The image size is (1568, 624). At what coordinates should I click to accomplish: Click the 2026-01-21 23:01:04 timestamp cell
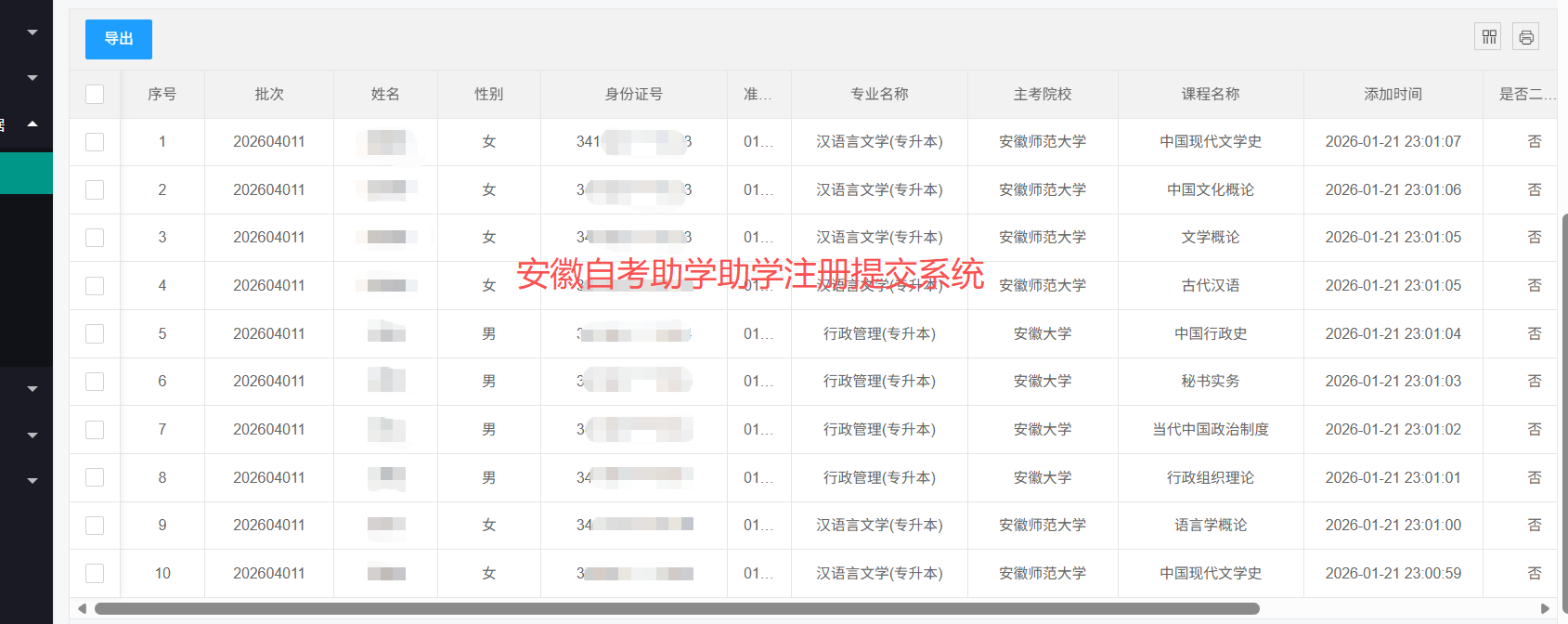click(1393, 333)
